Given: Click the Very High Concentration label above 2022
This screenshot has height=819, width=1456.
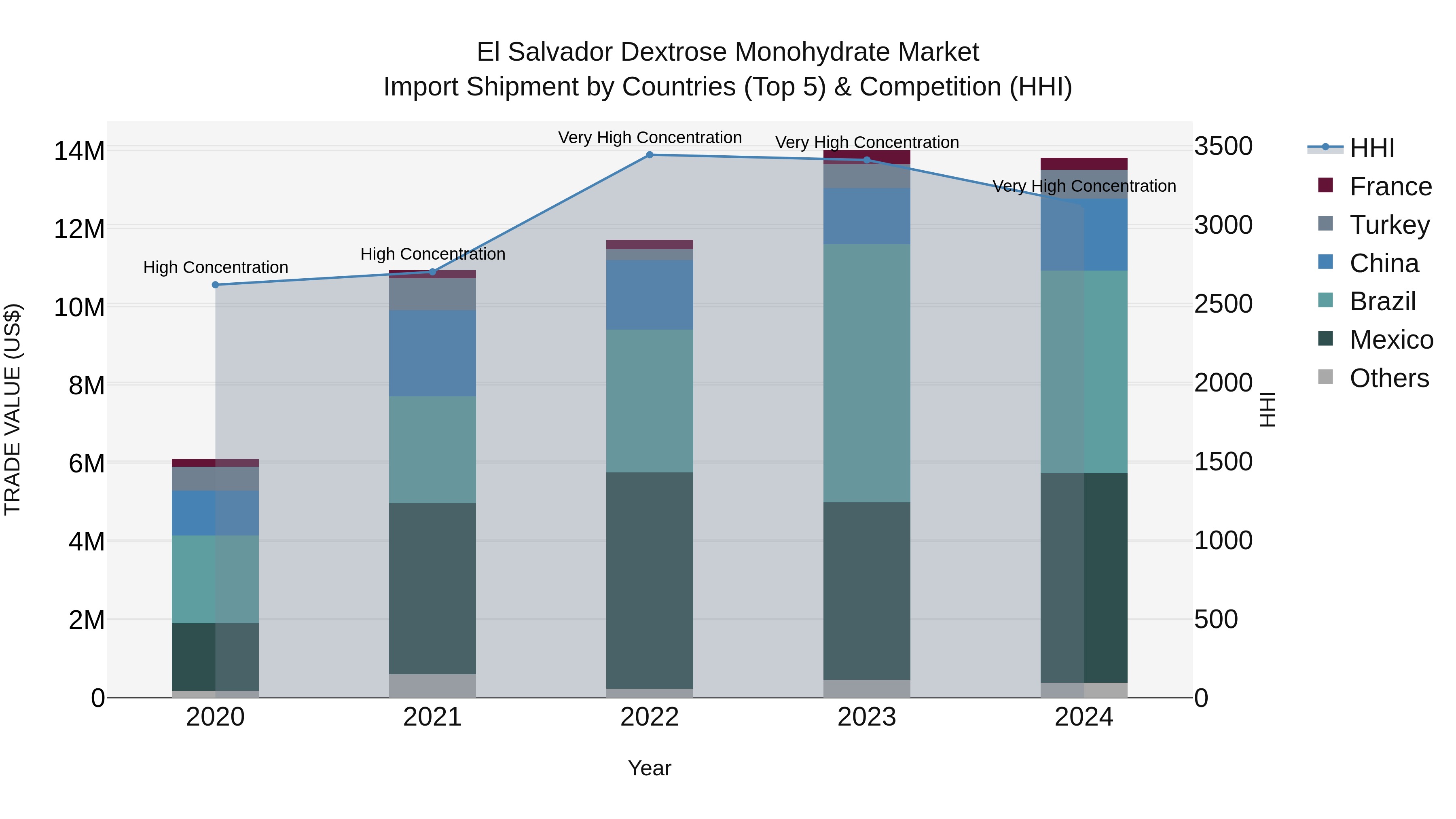Looking at the screenshot, I should [x=650, y=138].
